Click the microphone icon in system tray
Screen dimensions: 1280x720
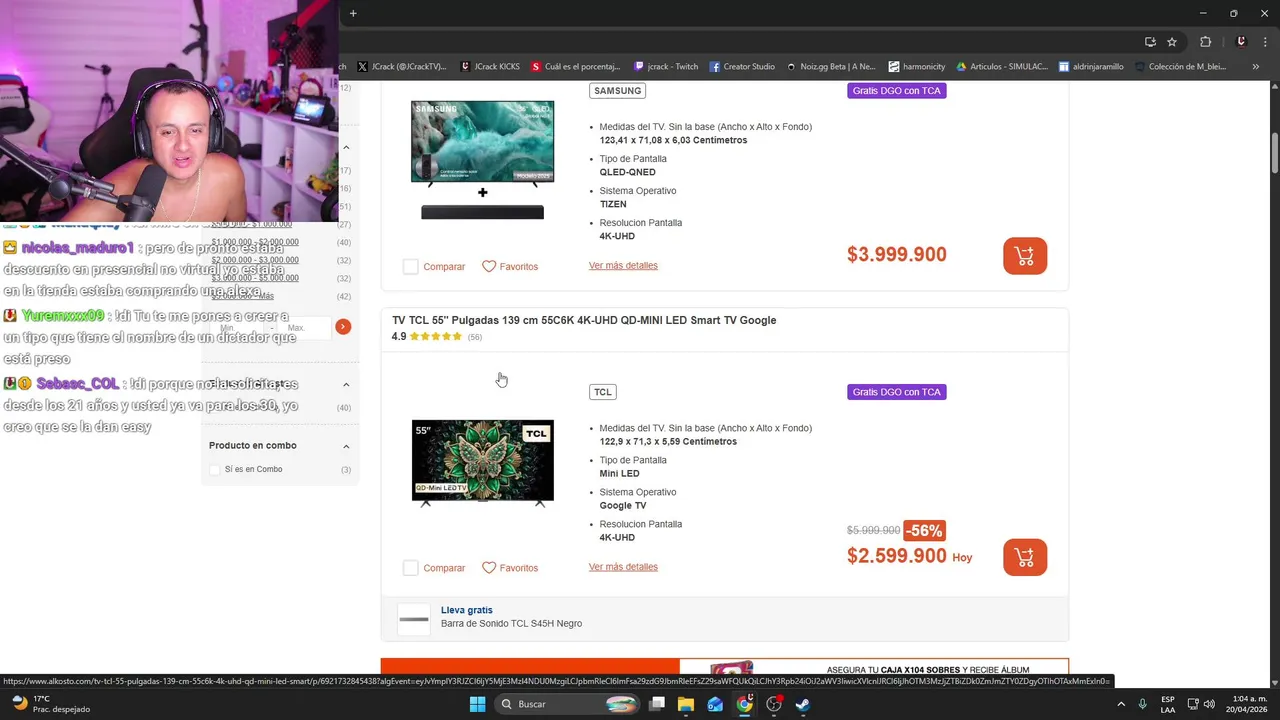pyautogui.click(x=1142, y=704)
